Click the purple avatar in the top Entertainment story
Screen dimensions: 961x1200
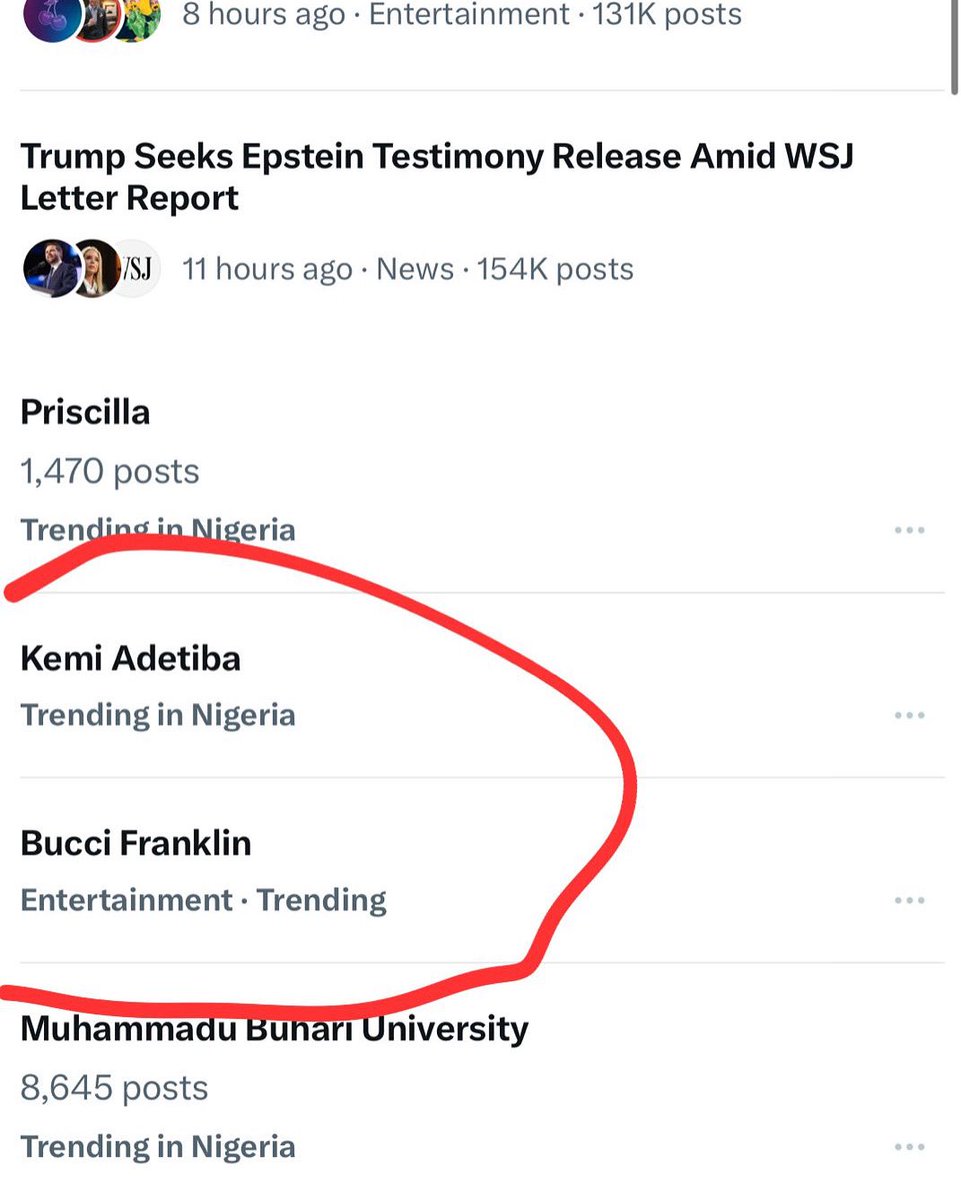pyautogui.click(x=48, y=20)
